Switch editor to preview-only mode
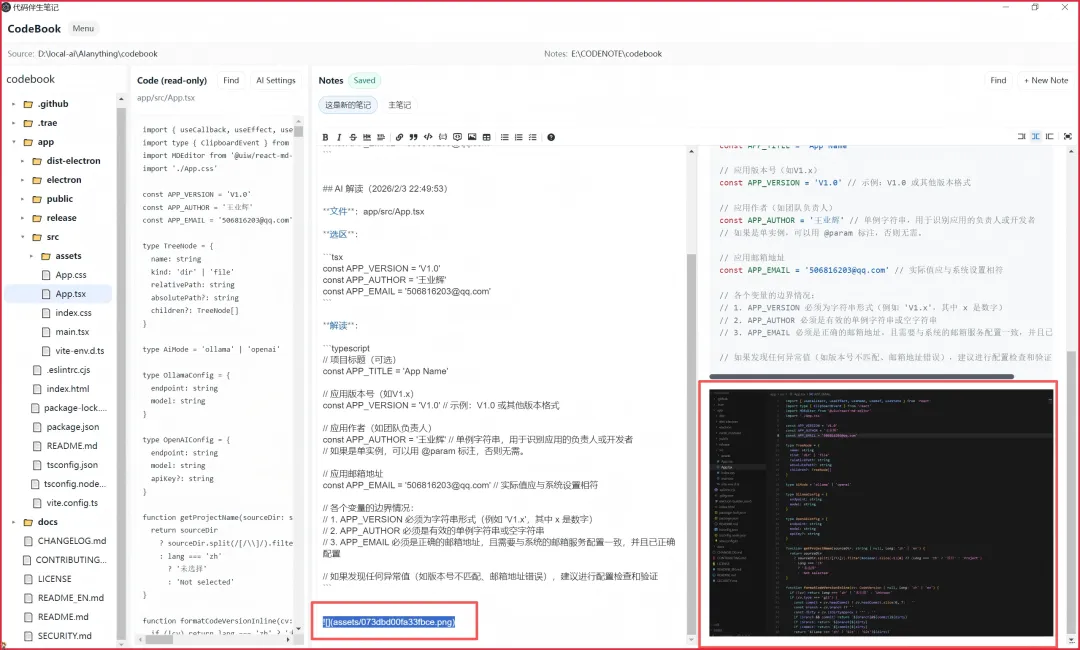The image size is (1080, 650). pos(1050,136)
